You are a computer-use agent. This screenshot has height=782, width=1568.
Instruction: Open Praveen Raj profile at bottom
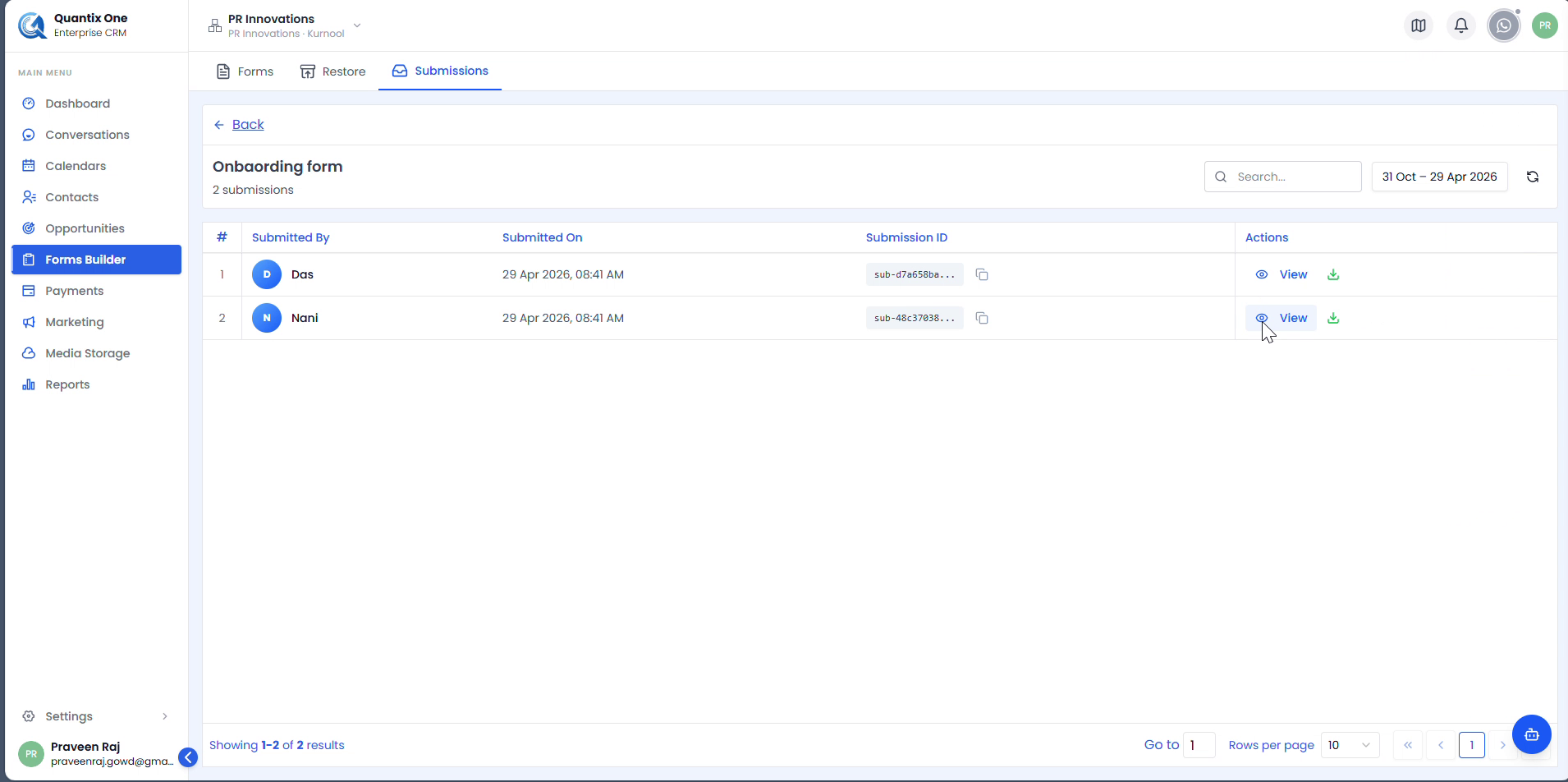[x=96, y=753]
